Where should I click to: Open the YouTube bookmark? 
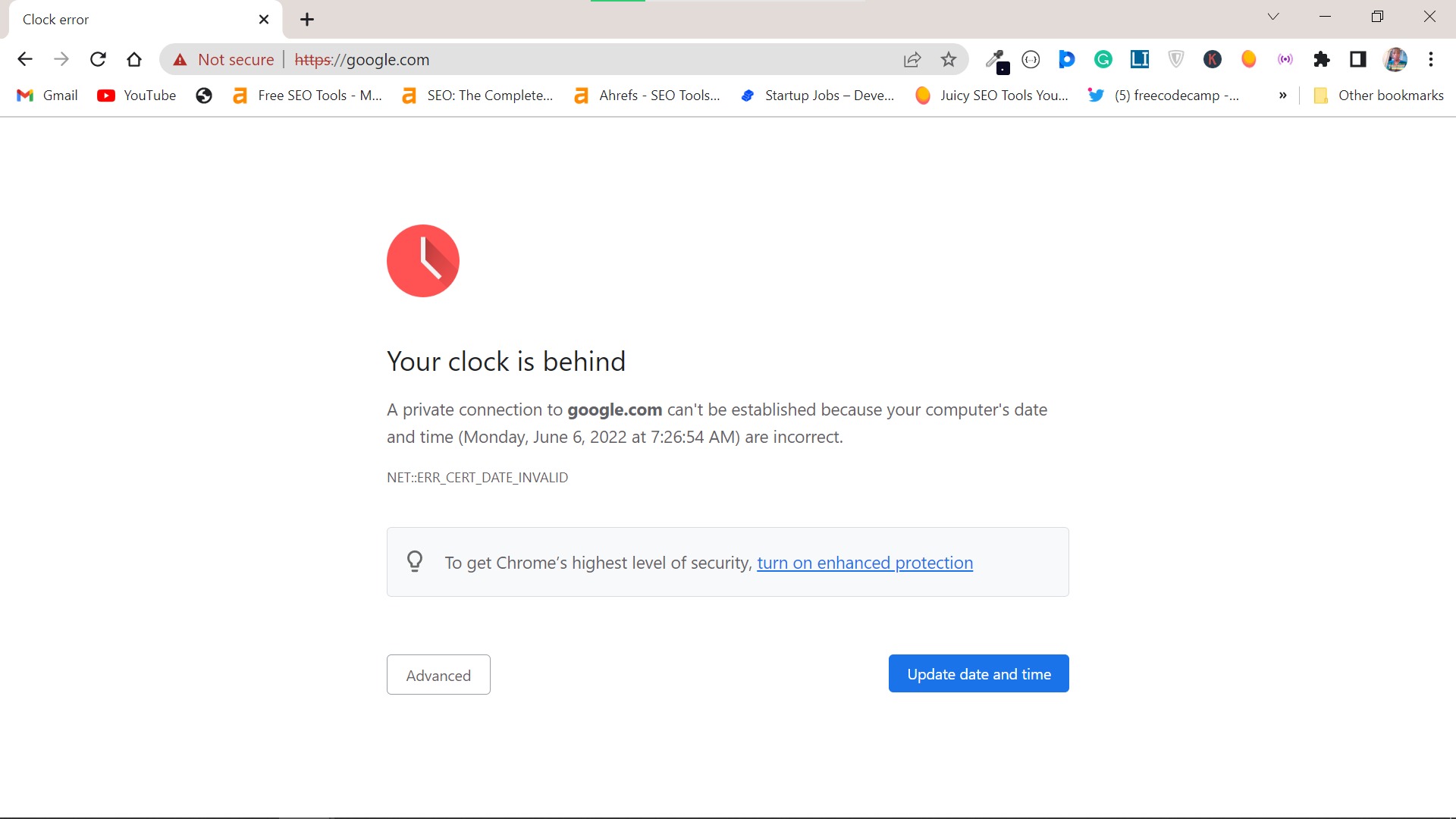tap(137, 96)
